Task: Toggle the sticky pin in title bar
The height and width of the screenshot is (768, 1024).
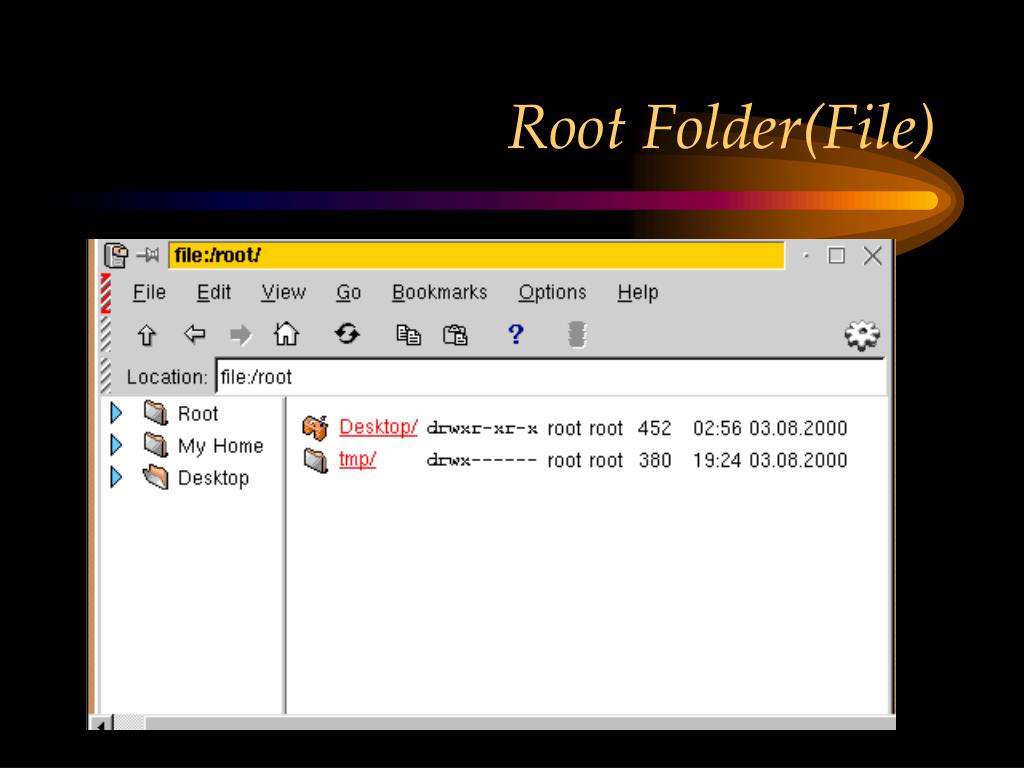Action: tap(148, 256)
